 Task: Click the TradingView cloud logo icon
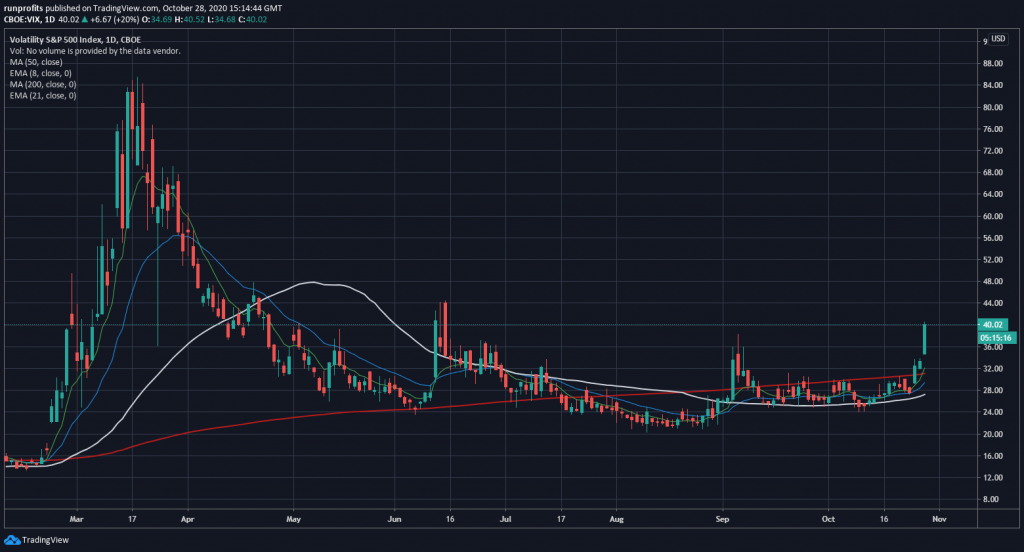[x=13, y=539]
